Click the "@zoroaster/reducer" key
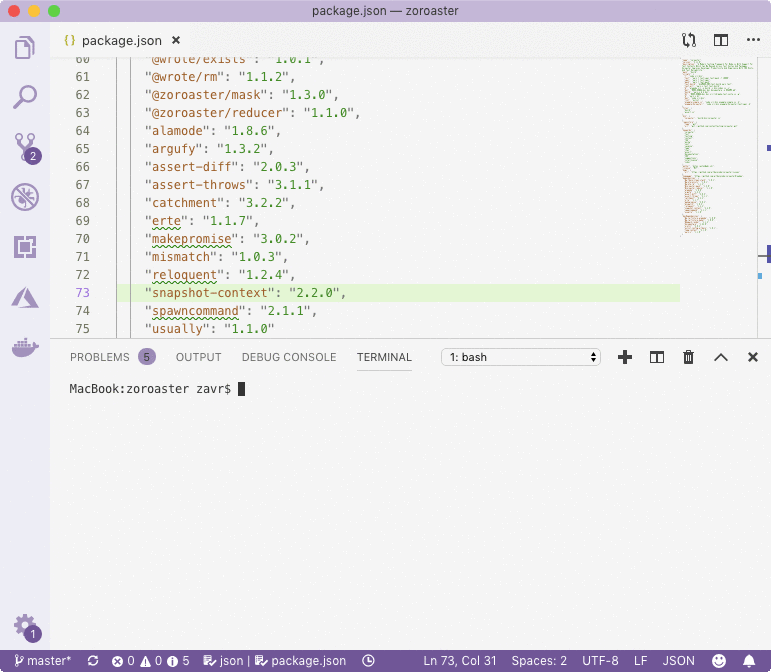Image resolution: width=771 pixels, height=672 pixels. tap(217, 113)
